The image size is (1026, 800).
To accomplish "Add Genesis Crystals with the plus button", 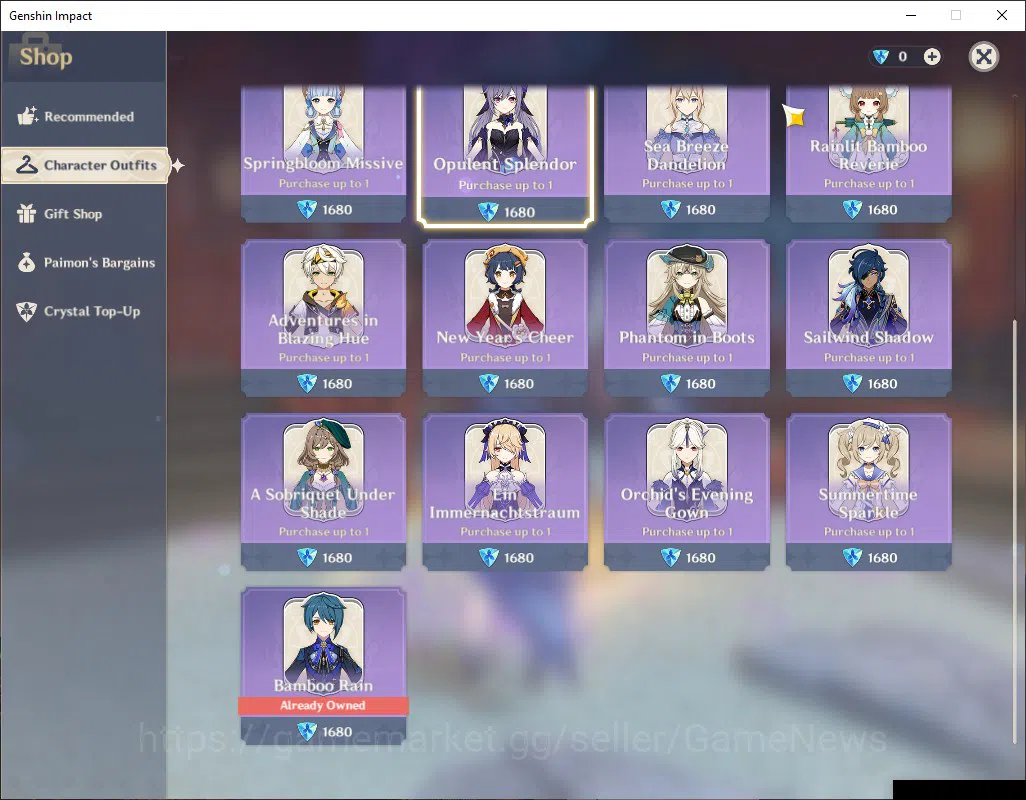I will (x=932, y=57).
